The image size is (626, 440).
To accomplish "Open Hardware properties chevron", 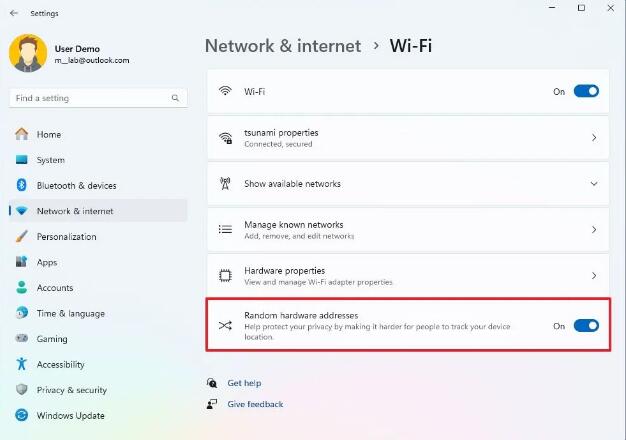I will coord(594,275).
